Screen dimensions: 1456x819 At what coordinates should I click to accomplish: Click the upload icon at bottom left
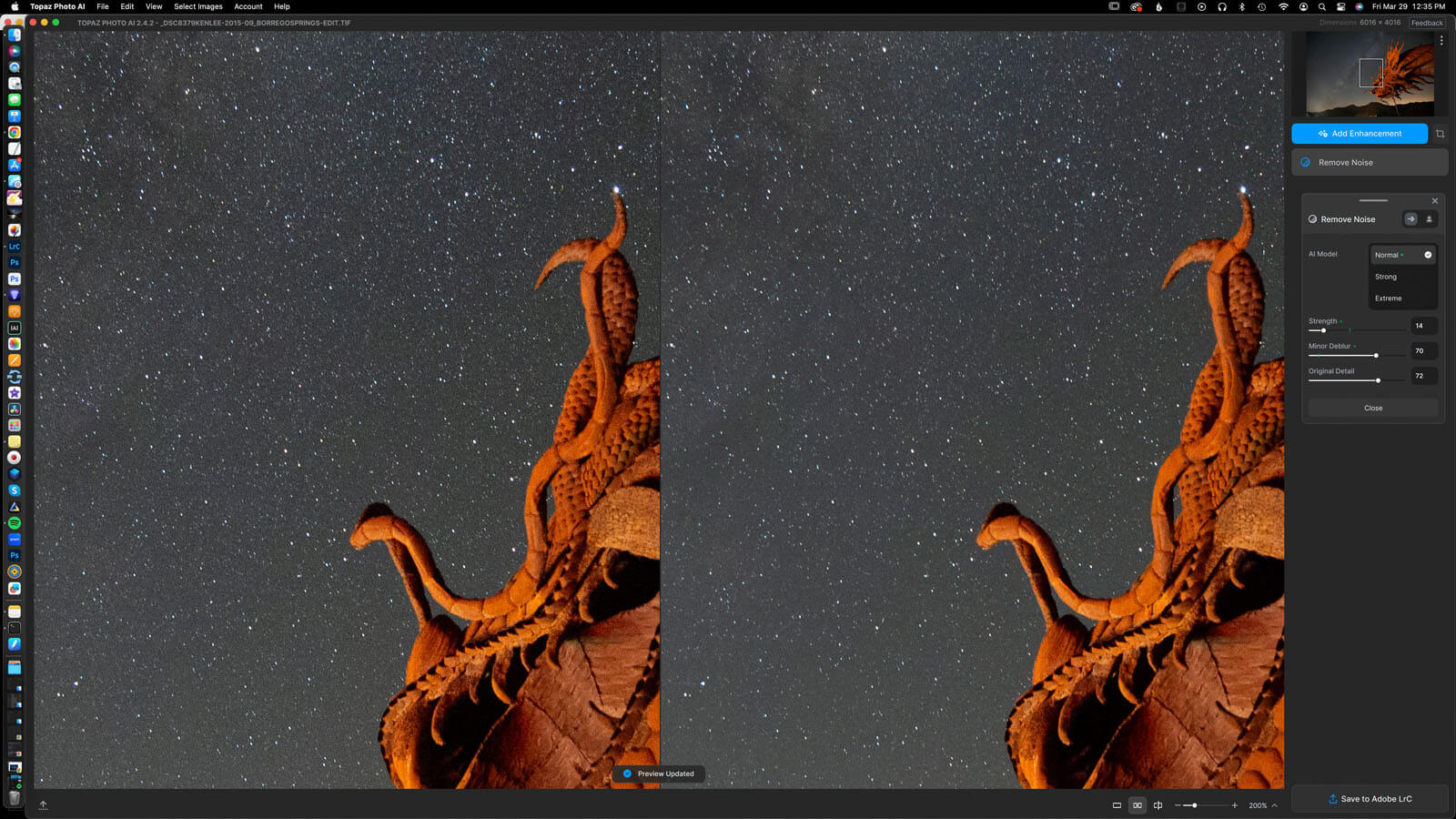point(43,804)
